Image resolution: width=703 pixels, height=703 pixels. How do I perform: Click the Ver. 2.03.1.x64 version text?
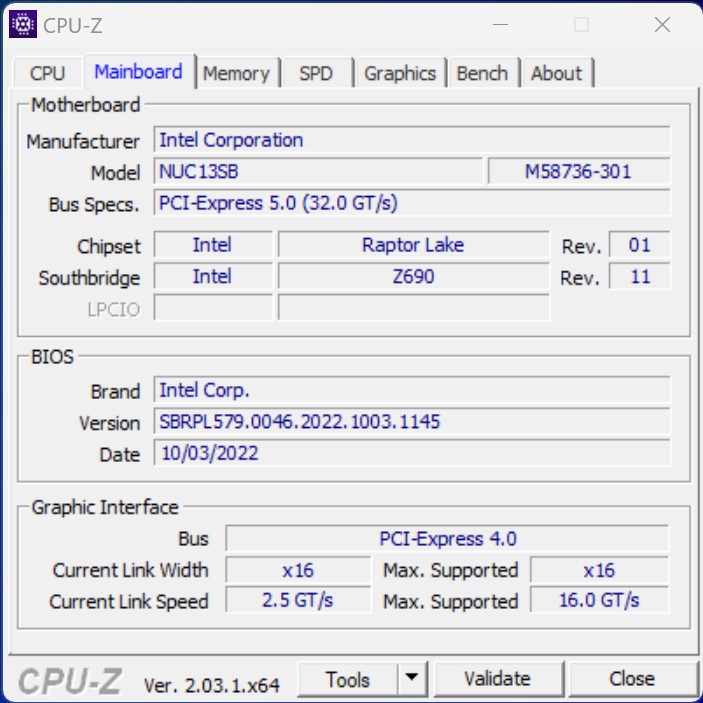pyautogui.click(x=212, y=685)
